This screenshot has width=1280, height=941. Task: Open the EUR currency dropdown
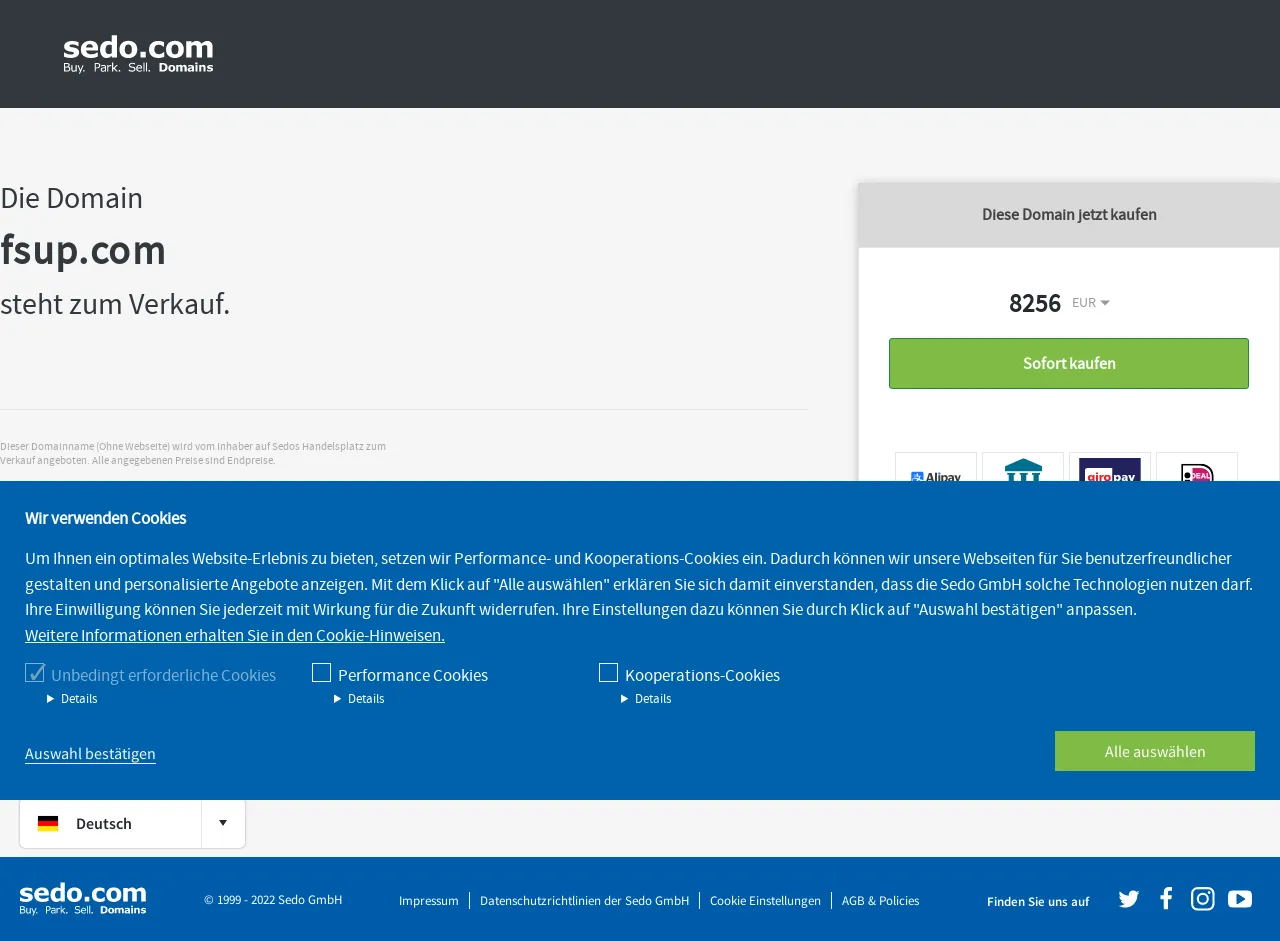(1091, 303)
